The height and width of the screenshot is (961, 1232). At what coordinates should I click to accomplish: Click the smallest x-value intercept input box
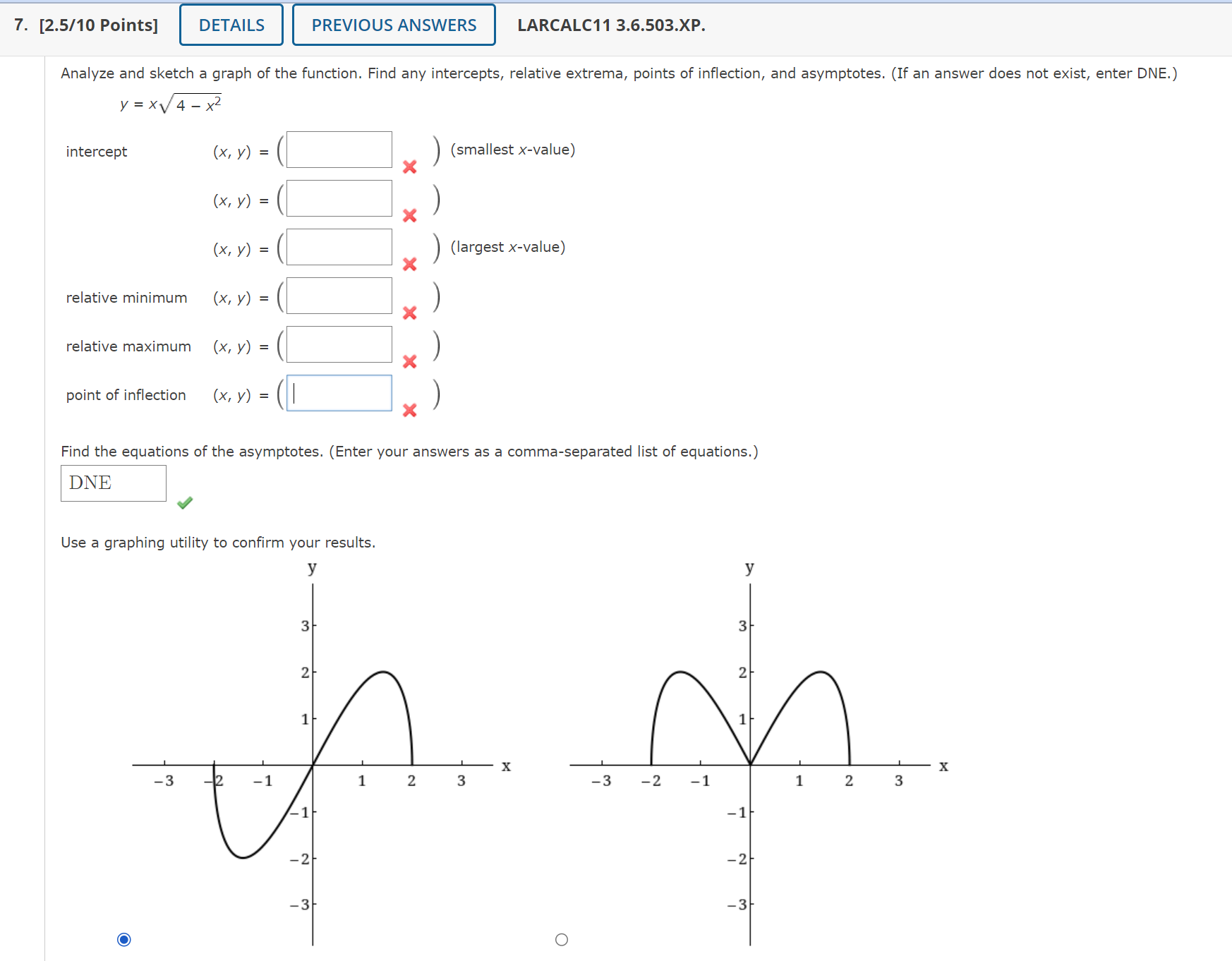[339, 150]
